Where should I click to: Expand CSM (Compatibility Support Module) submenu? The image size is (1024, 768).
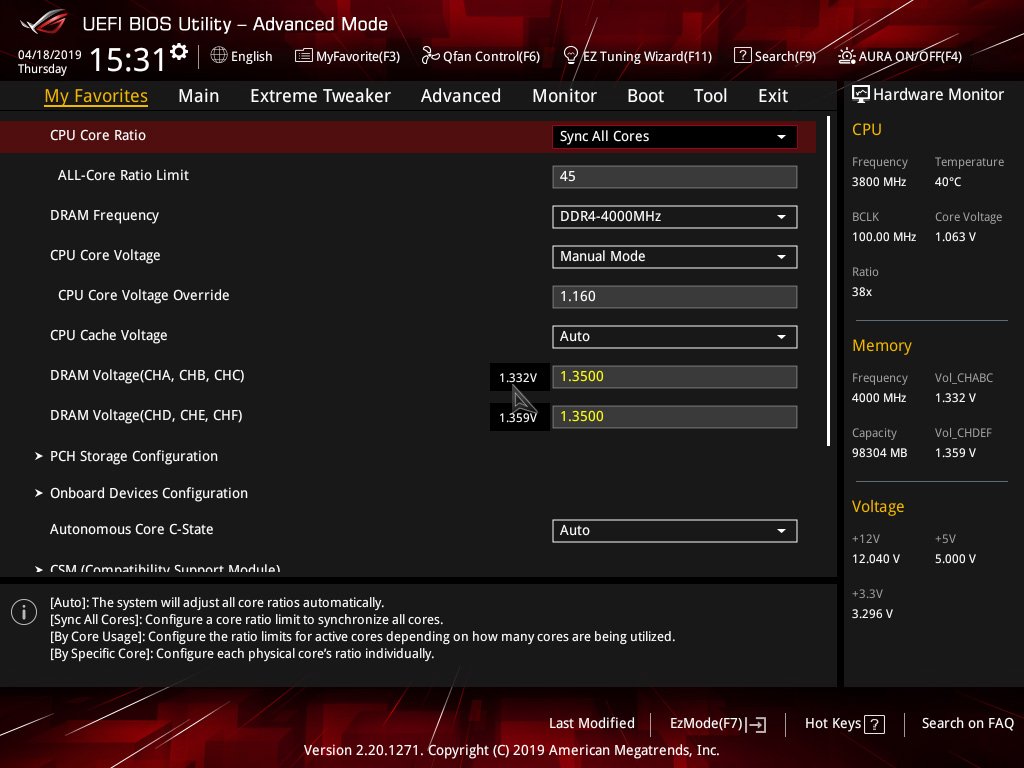[157, 569]
